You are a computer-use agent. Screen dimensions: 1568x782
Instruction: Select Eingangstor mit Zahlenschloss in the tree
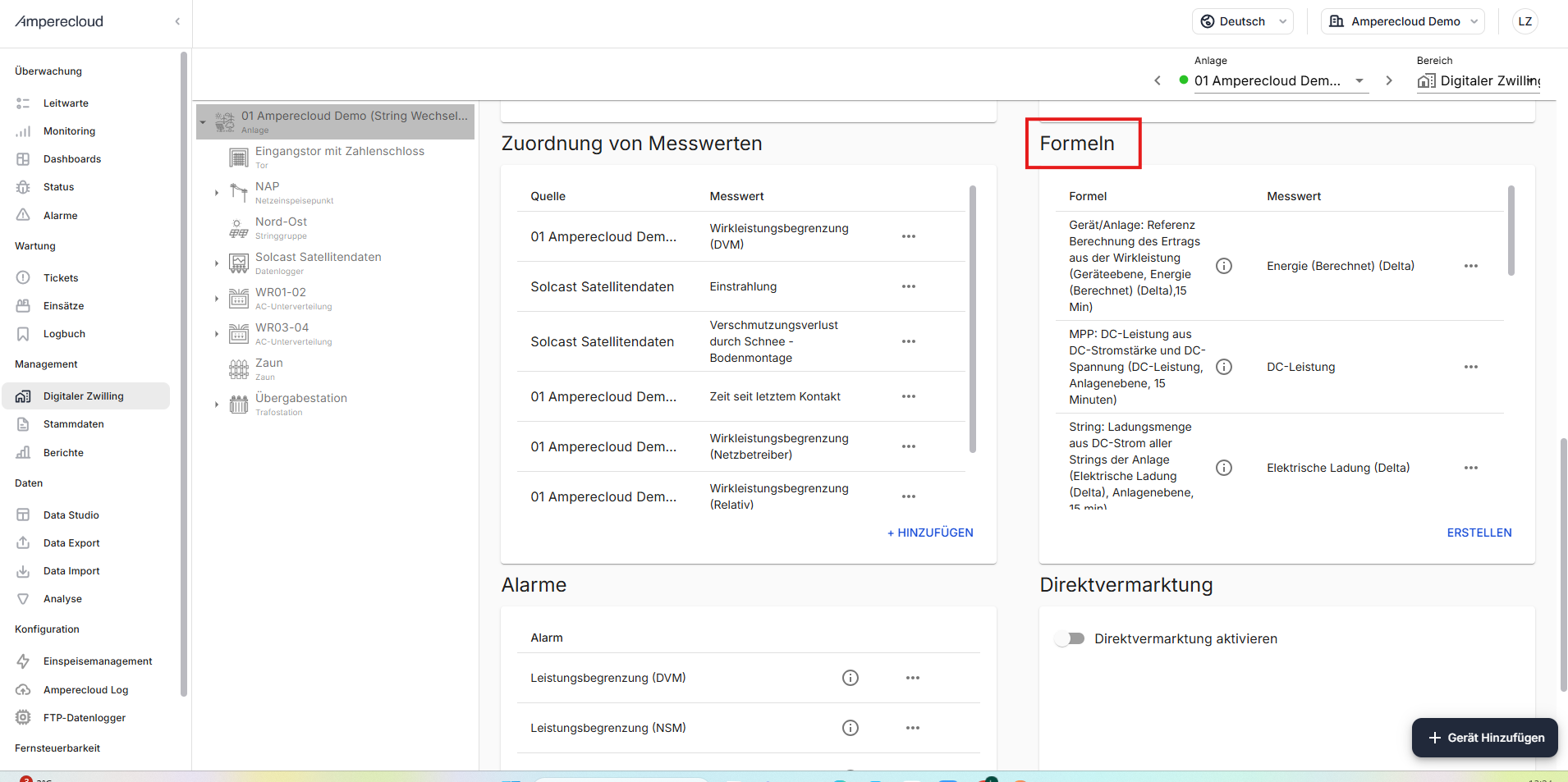[339, 152]
